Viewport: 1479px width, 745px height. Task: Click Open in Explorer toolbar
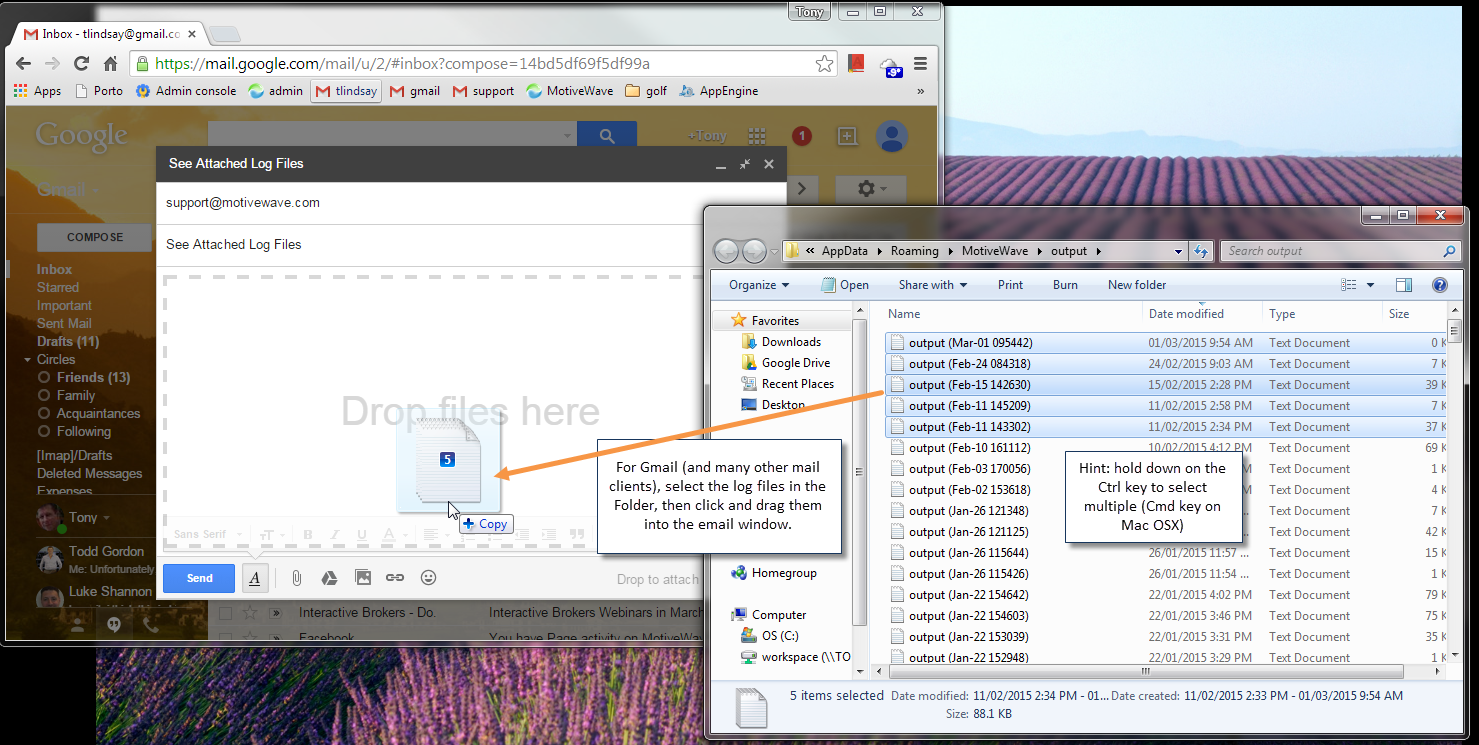tap(845, 285)
